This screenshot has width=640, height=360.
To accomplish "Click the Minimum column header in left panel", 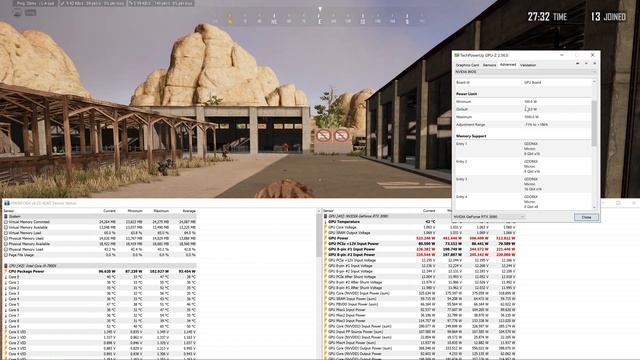I will tap(135, 211).
